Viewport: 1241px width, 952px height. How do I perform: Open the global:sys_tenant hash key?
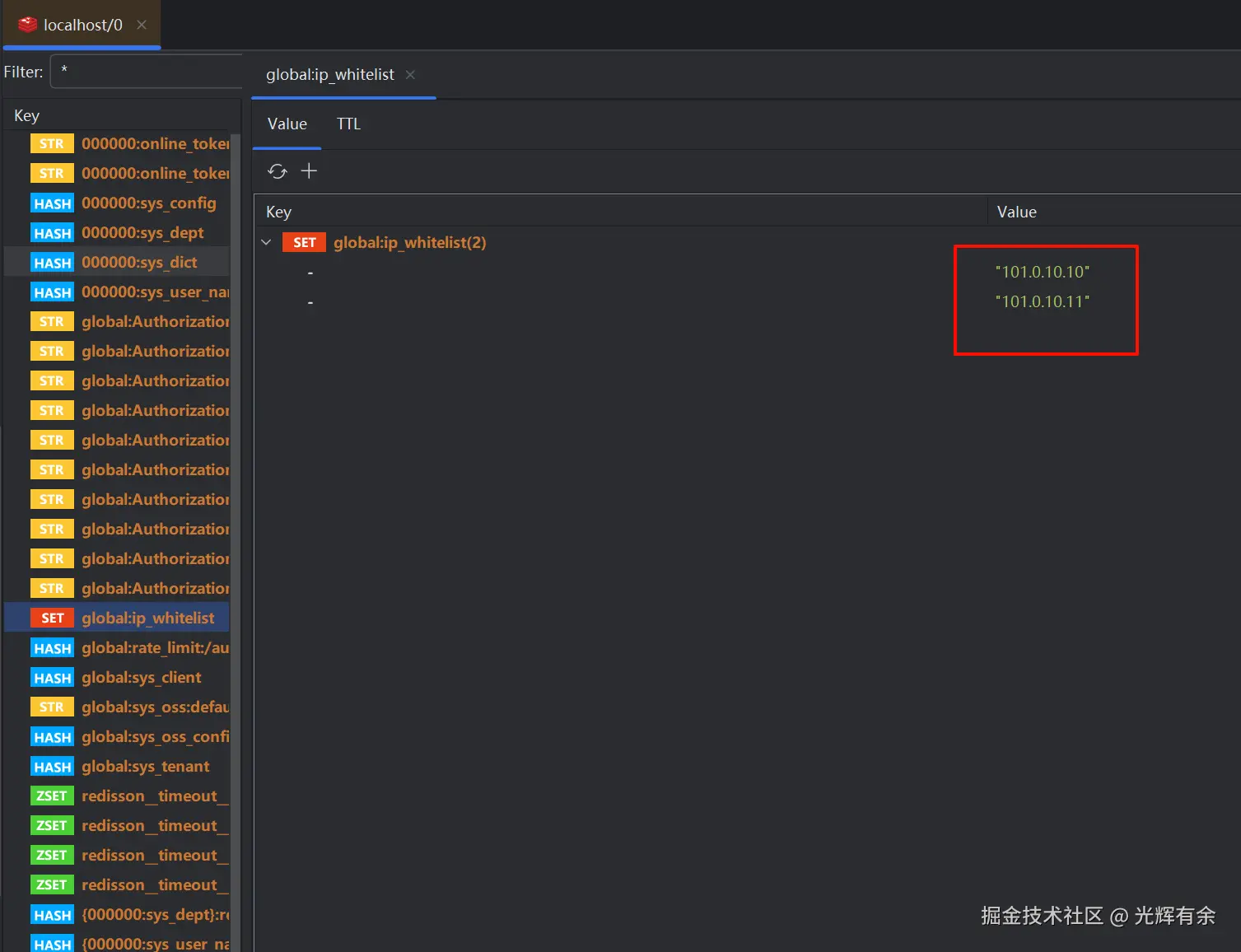(146, 766)
